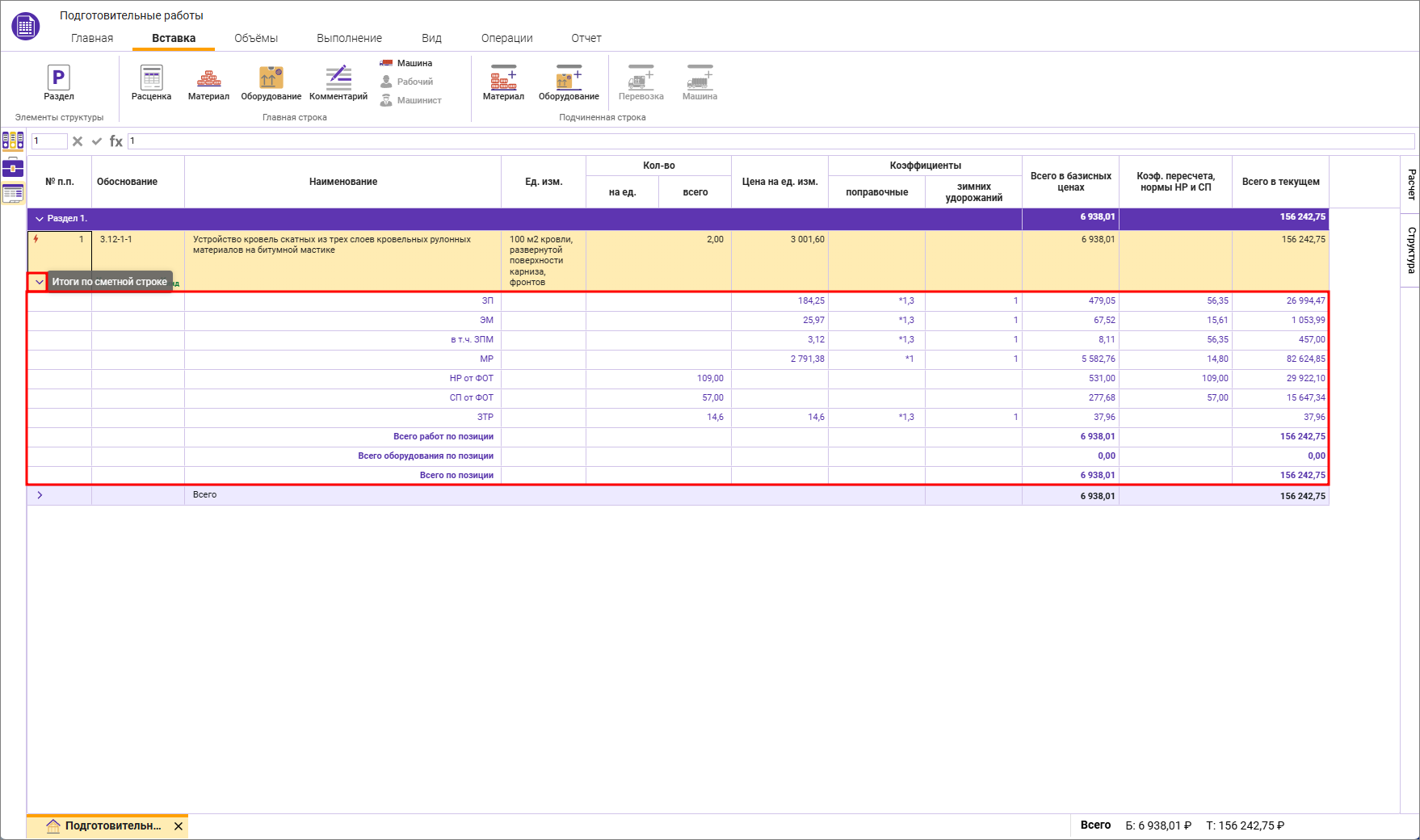Click the application logo button
Screen dimensions: 1420x840
click(x=26, y=26)
